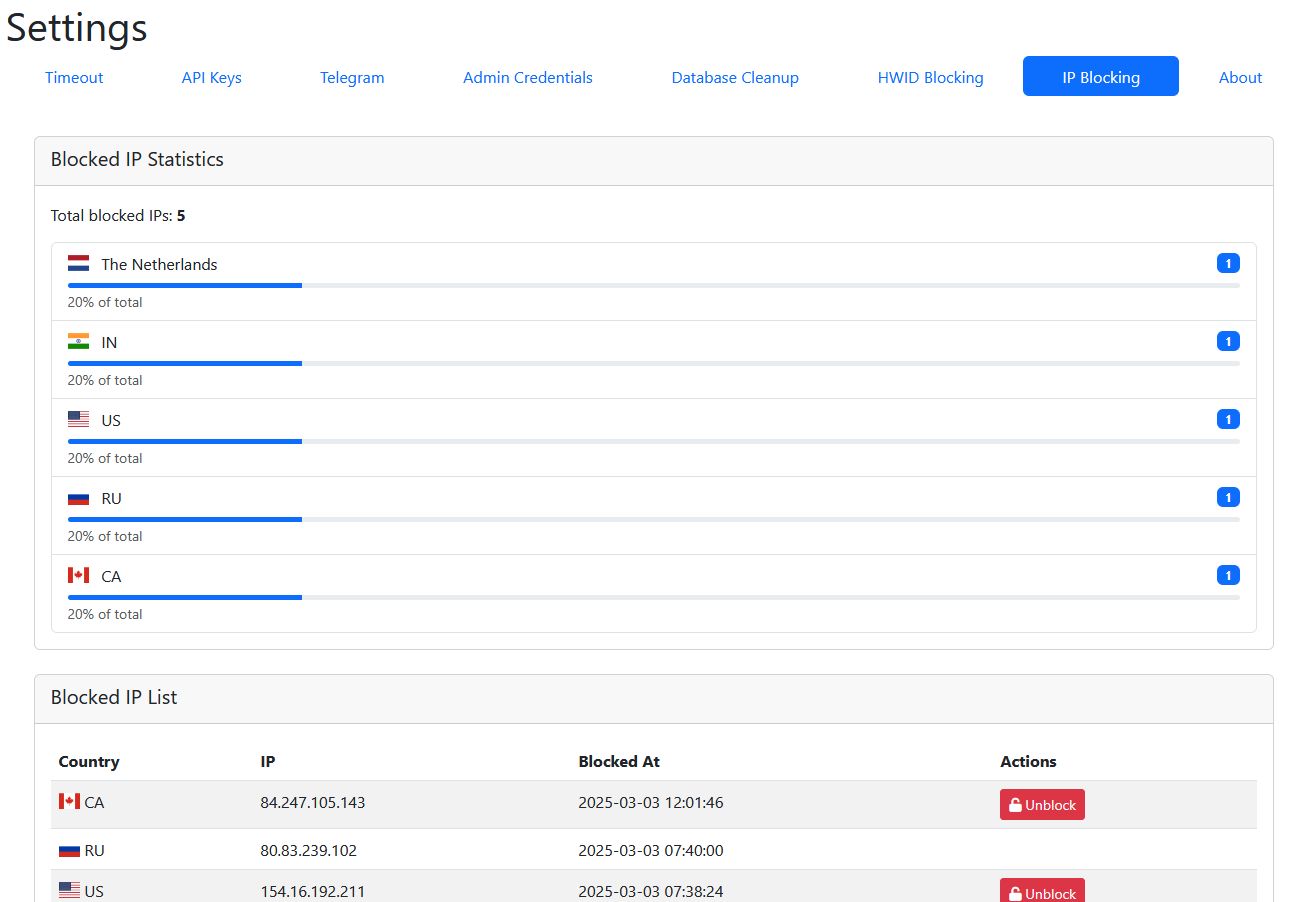Go to Admin Credentials tab
The height and width of the screenshot is (902, 1298).
coord(527,77)
